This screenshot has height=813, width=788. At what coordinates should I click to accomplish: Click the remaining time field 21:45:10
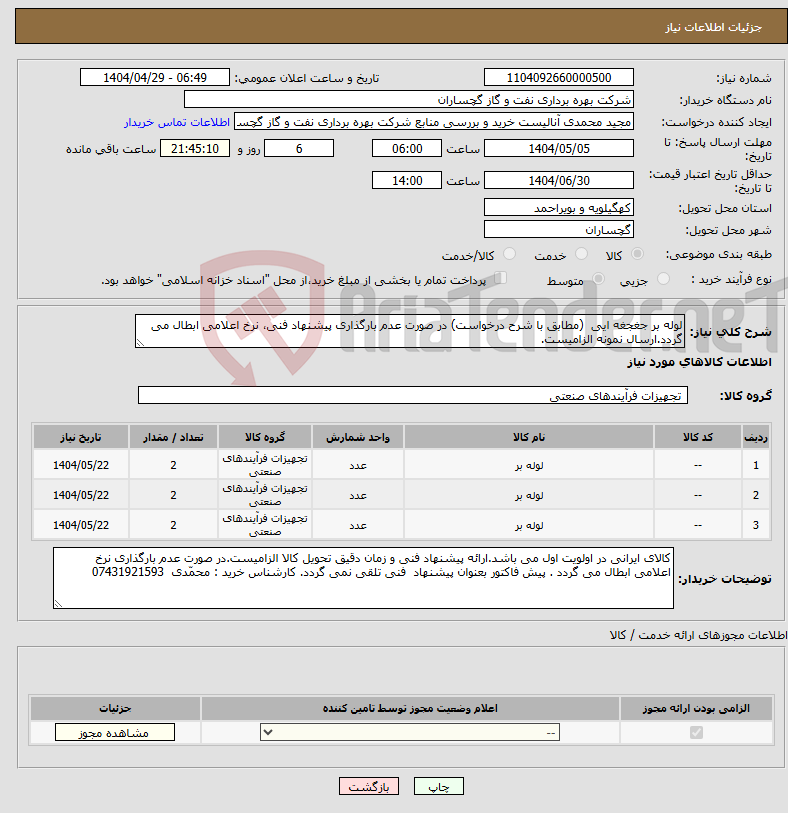click(x=195, y=149)
